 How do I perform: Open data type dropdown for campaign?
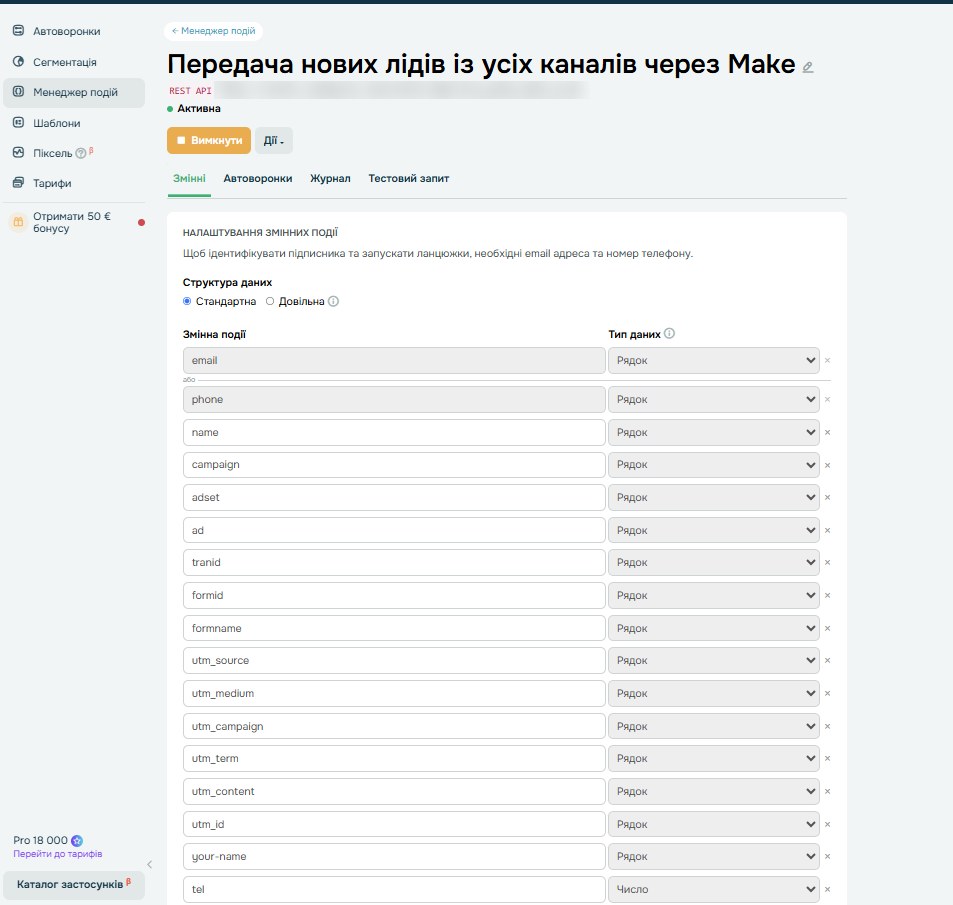[714, 464]
